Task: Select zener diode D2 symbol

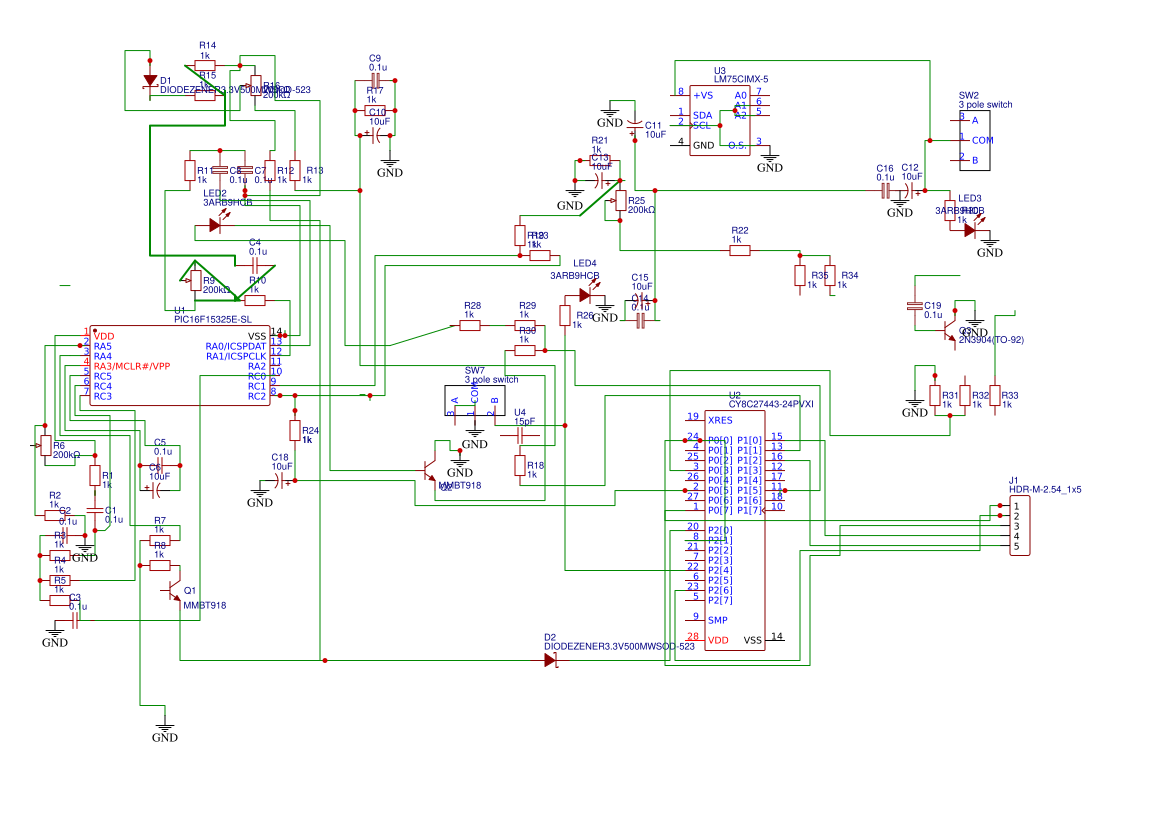Action: (551, 660)
